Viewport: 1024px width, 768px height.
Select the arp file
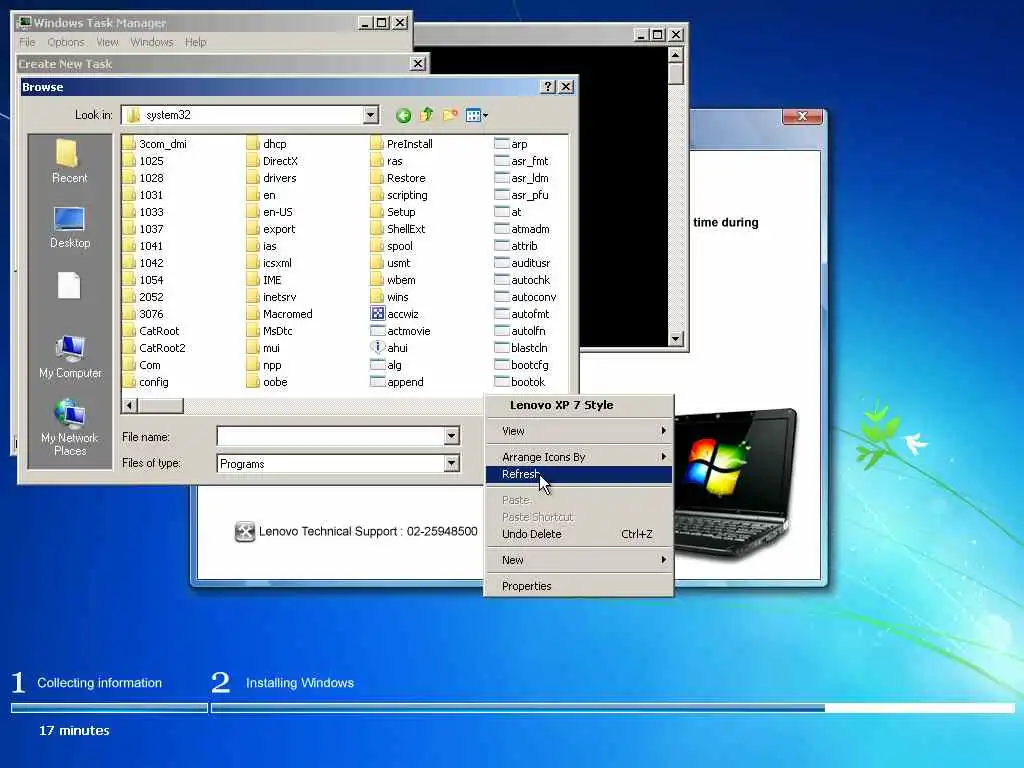[511, 144]
